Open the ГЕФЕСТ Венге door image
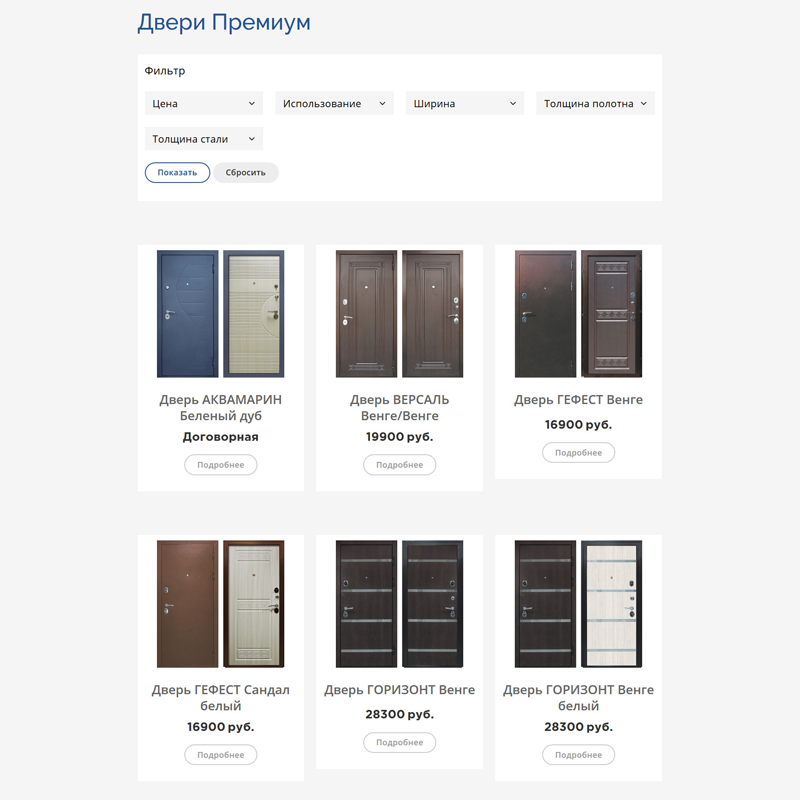Image resolution: width=800 pixels, height=800 pixels. tap(578, 314)
